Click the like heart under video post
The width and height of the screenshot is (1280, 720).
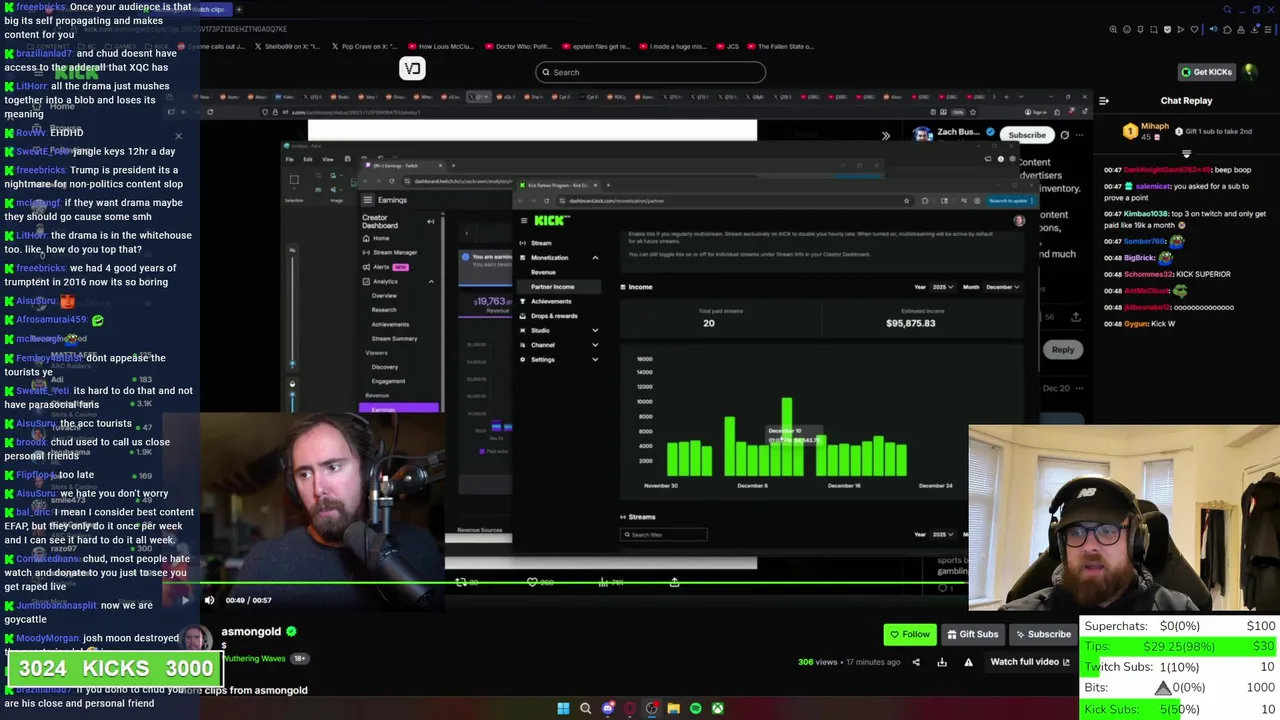pos(533,582)
